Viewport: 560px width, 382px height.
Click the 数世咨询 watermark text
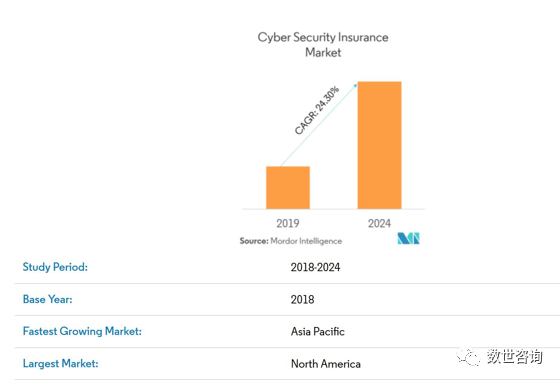pyautogui.click(x=514, y=356)
